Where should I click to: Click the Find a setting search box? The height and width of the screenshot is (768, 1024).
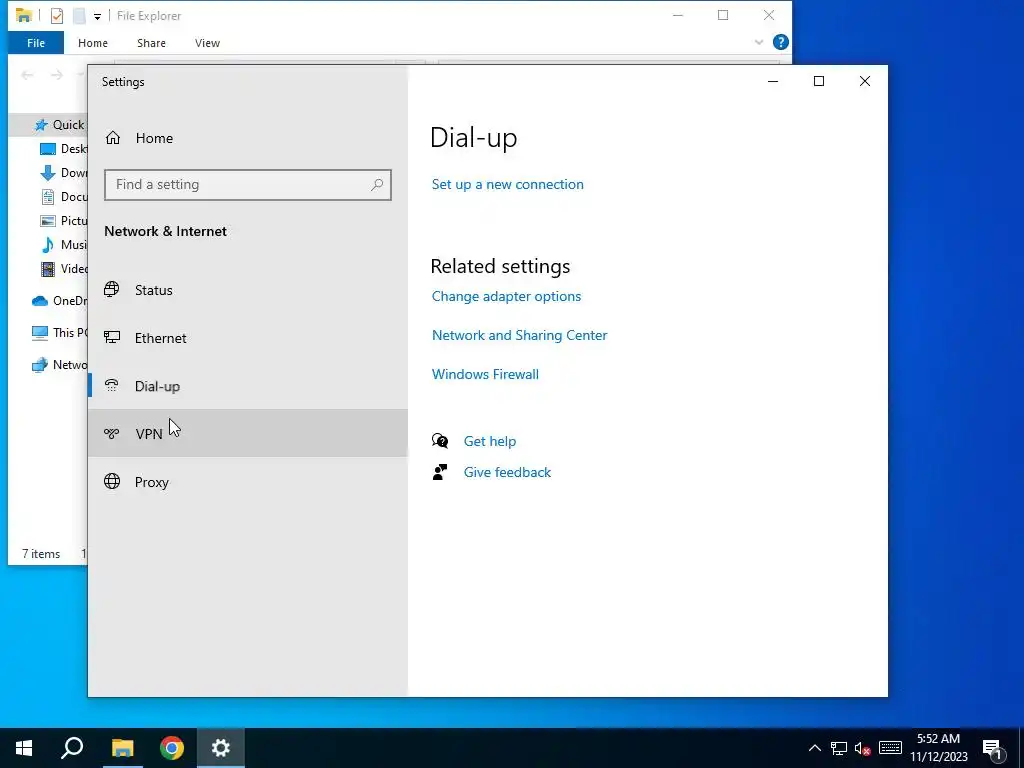[248, 185]
